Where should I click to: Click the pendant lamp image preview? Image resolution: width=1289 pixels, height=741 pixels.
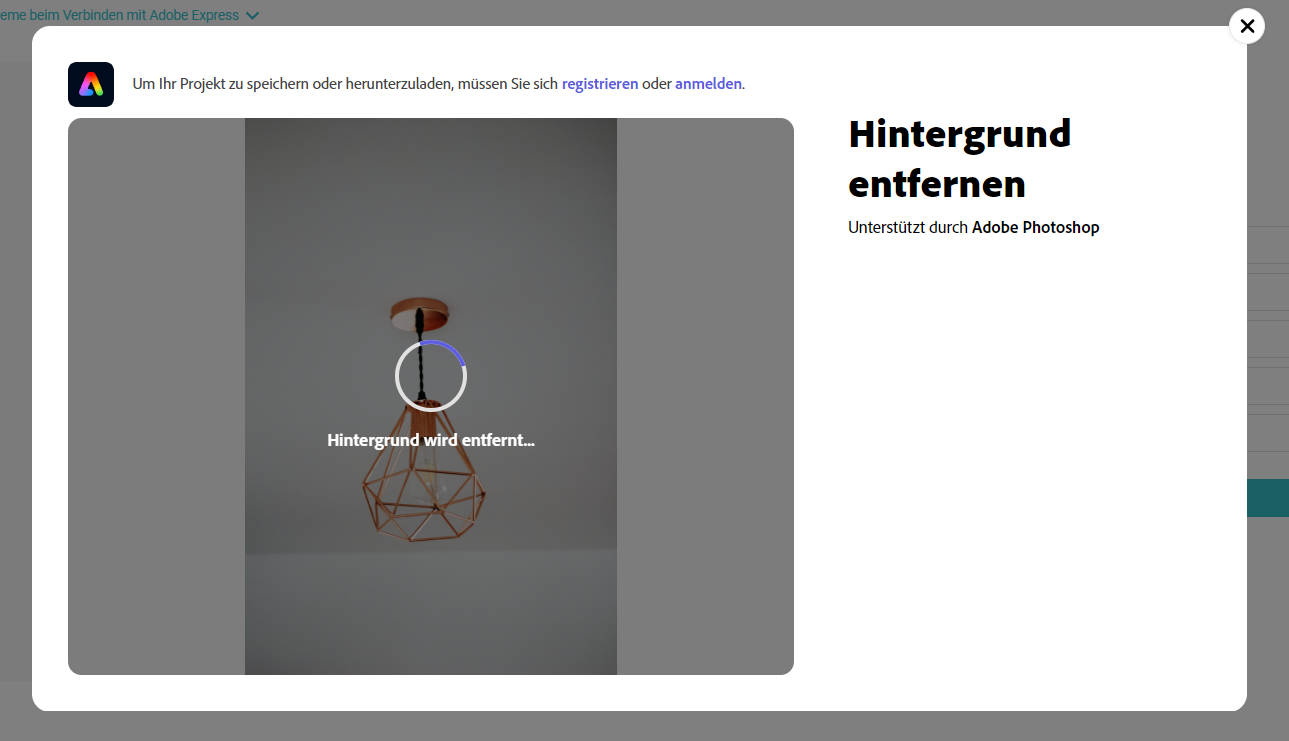click(x=431, y=396)
